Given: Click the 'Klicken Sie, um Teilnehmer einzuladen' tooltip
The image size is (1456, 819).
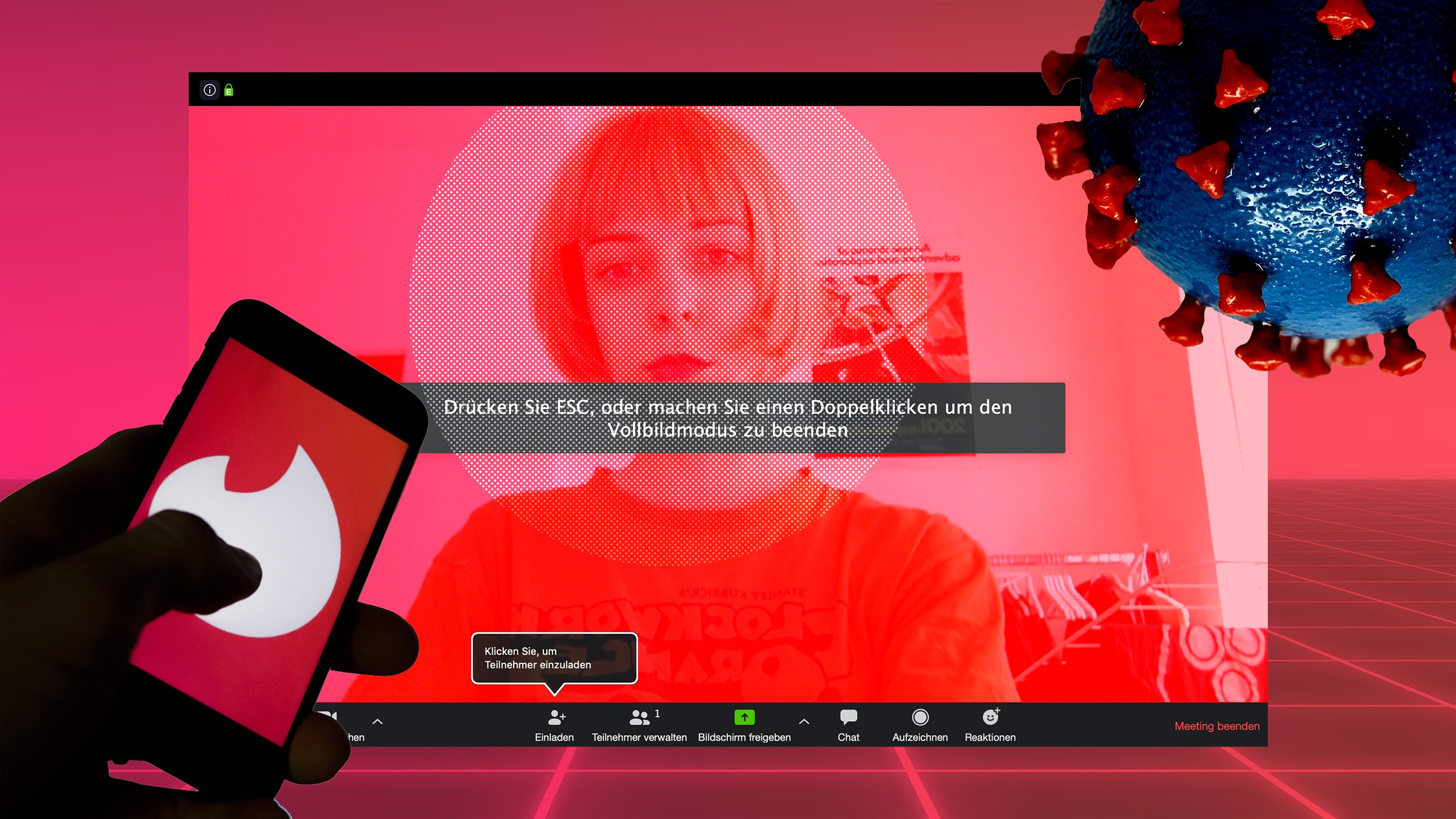Looking at the screenshot, I should tap(554, 658).
